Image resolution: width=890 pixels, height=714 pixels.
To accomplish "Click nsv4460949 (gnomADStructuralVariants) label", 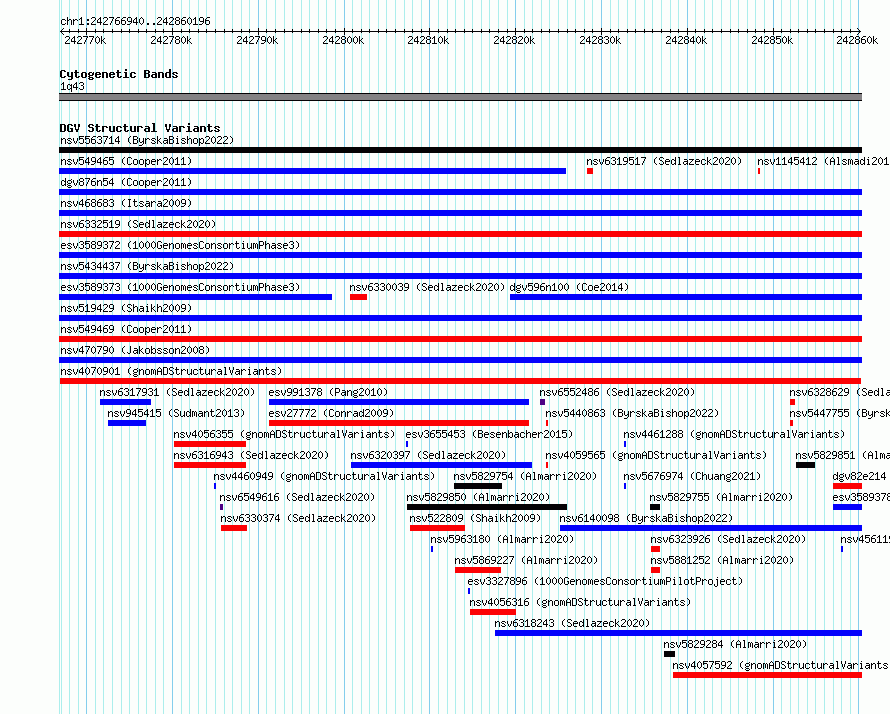I will (x=324, y=476).
